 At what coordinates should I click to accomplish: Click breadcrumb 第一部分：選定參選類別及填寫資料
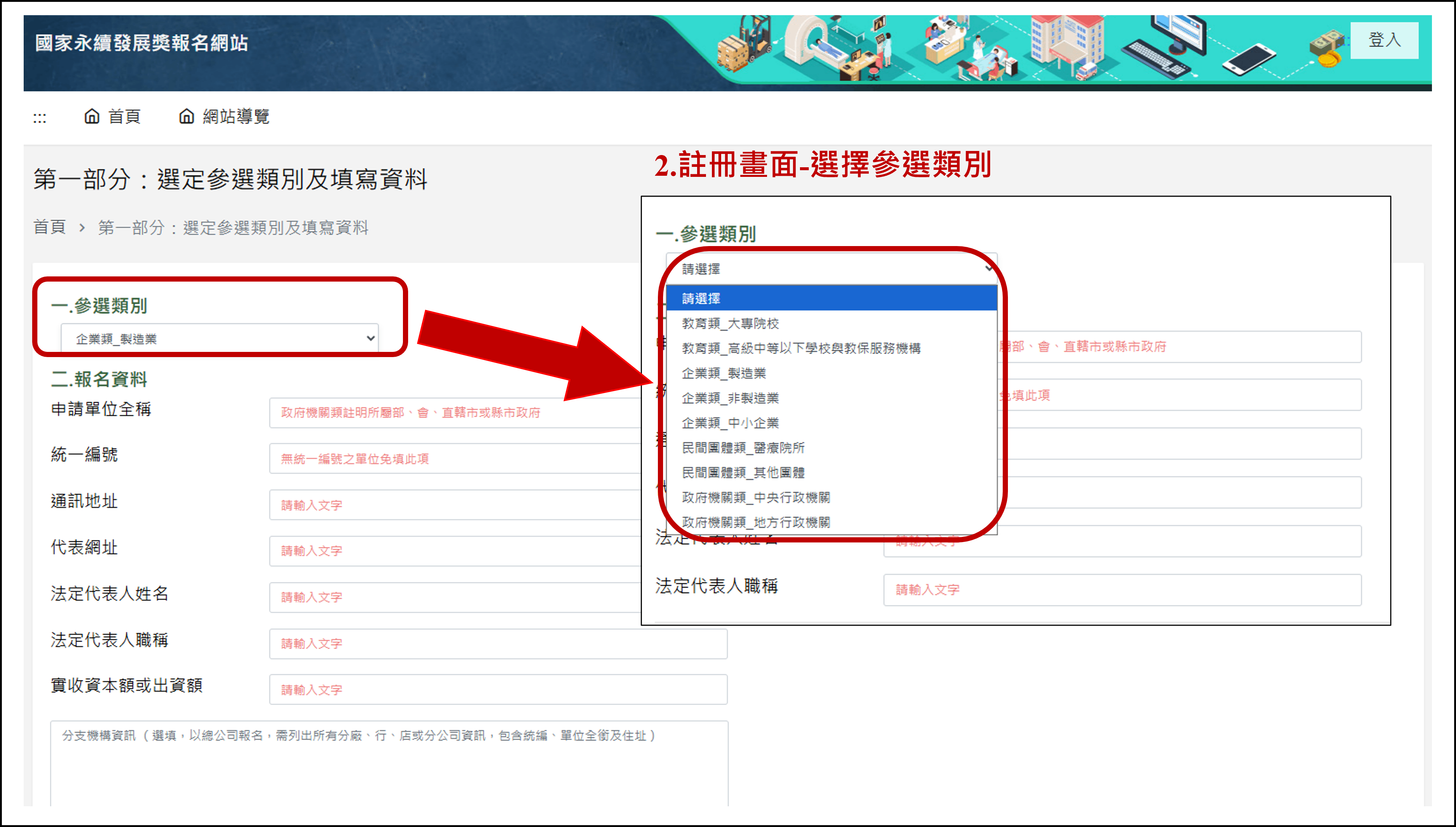click(x=233, y=227)
